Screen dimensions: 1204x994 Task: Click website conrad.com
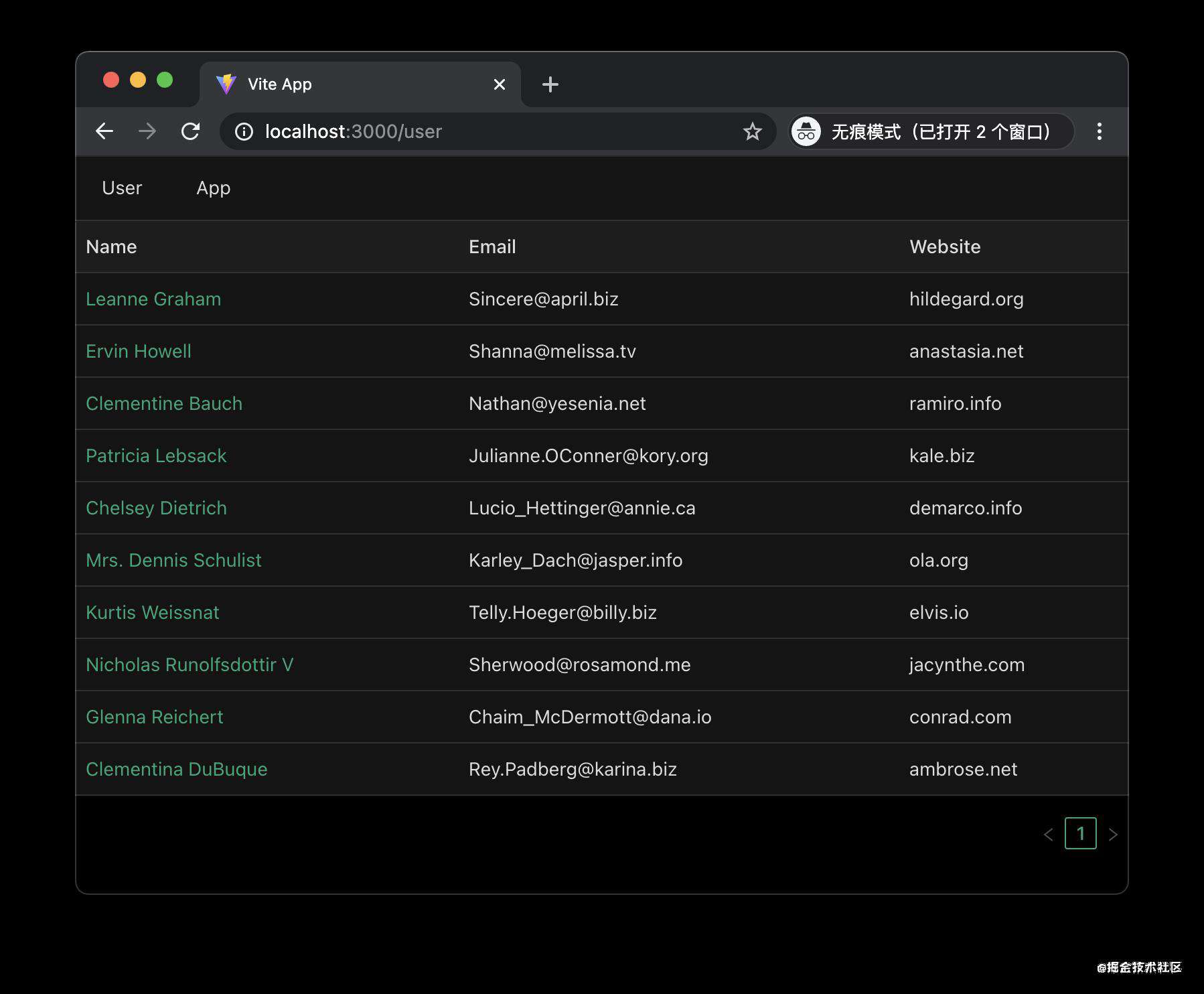click(960, 717)
